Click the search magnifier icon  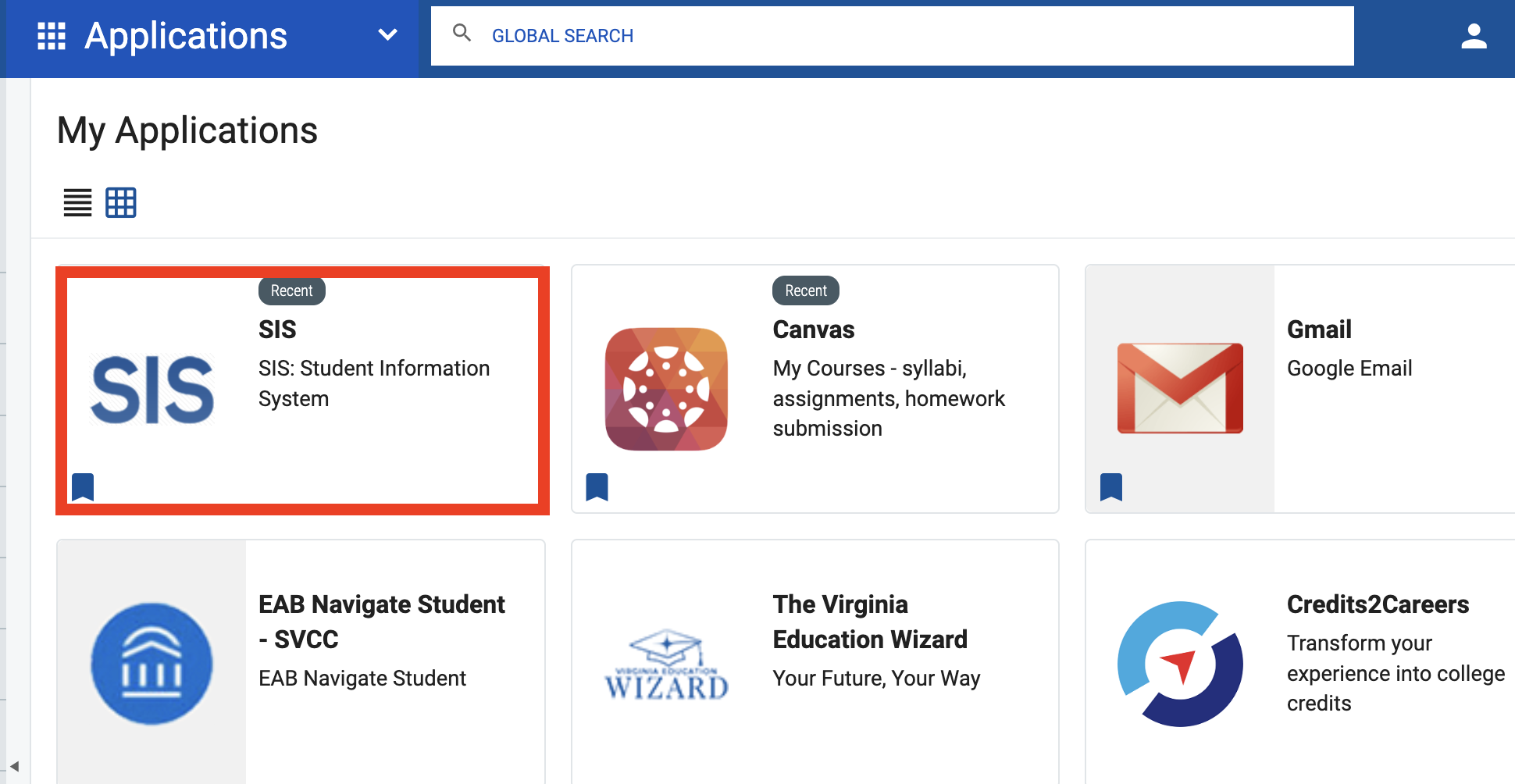(x=462, y=33)
